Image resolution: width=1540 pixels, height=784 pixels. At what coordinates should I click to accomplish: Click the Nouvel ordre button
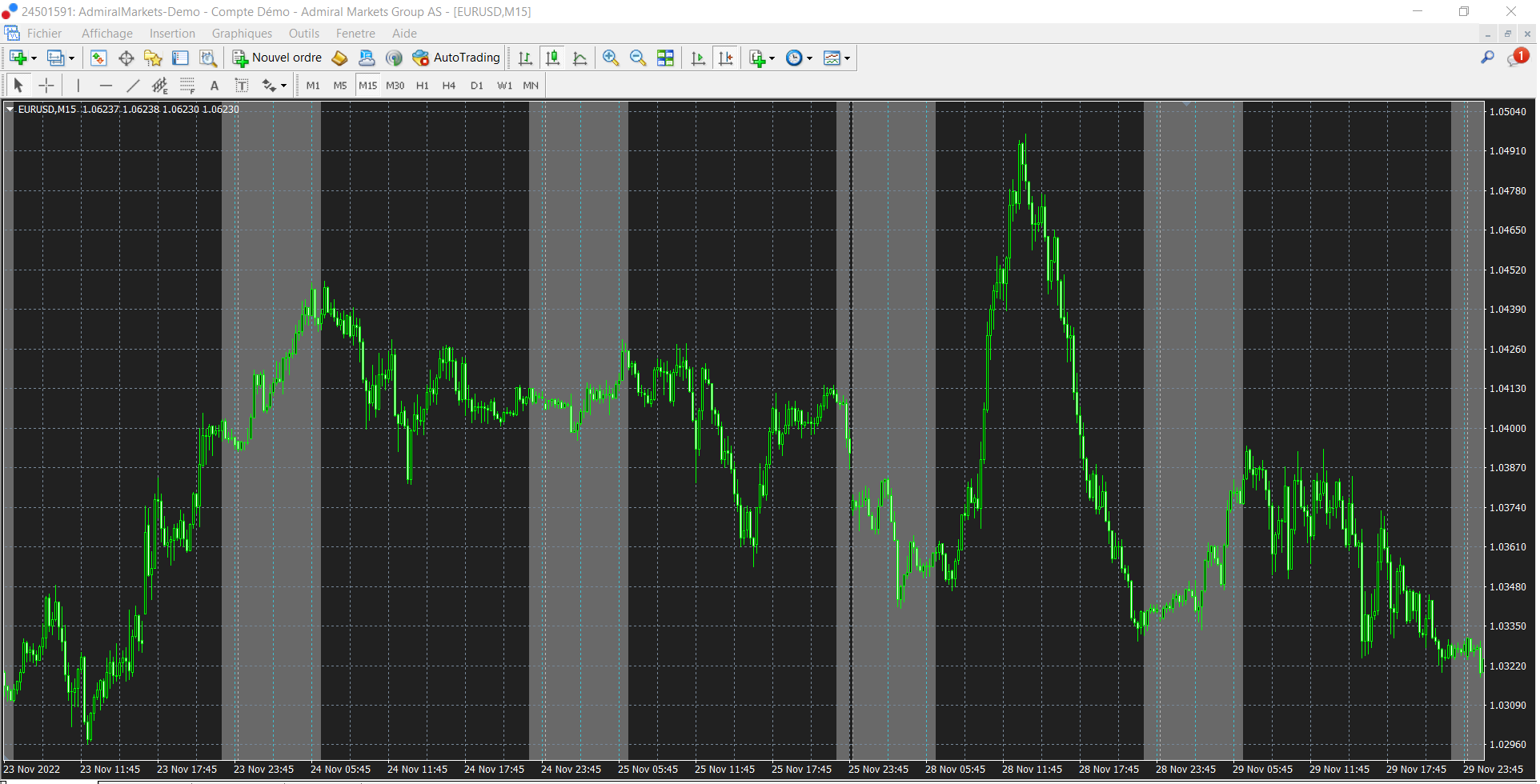(x=277, y=58)
